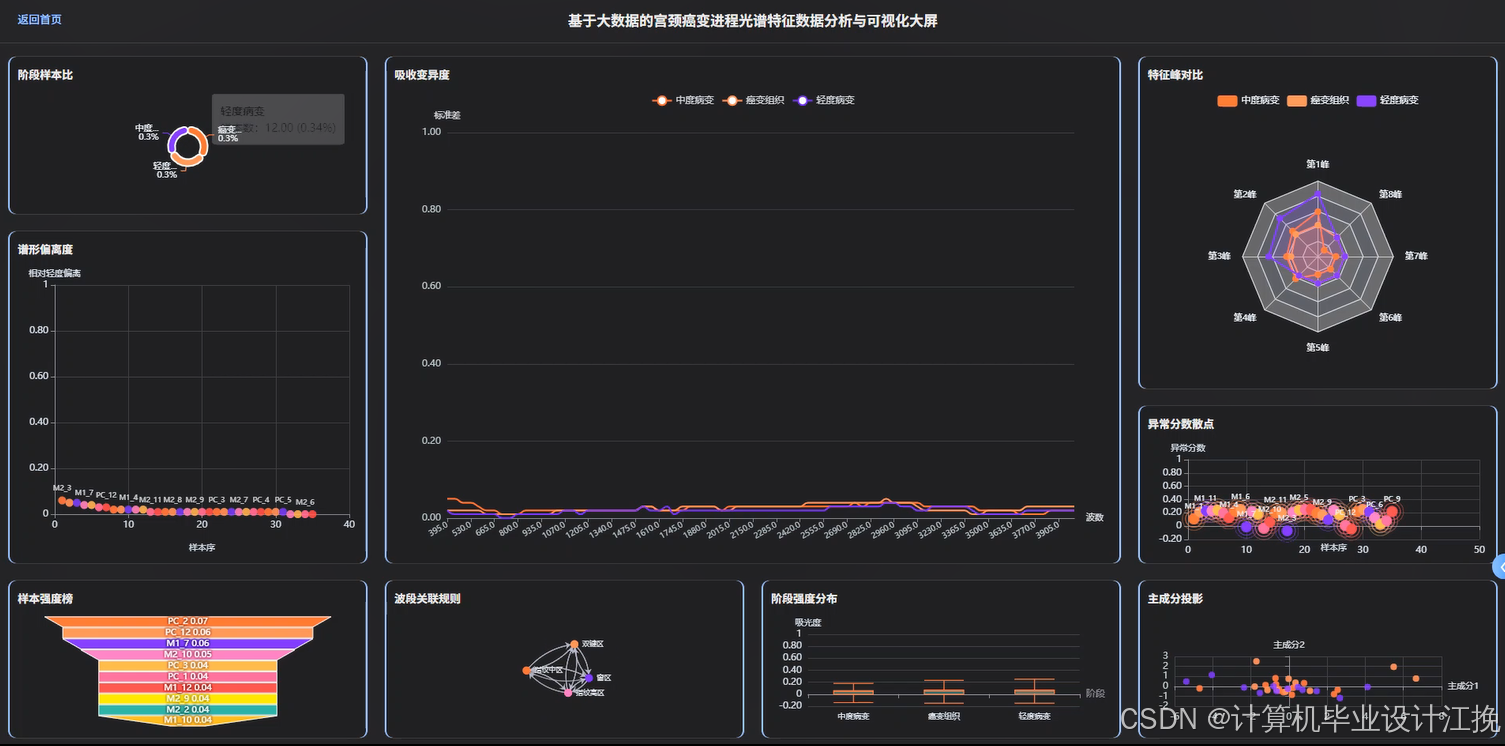The width and height of the screenshot is (1505, 746).
Task: Click the 双键区 node in 波段关联规则 graph
Action: point(574,644)
